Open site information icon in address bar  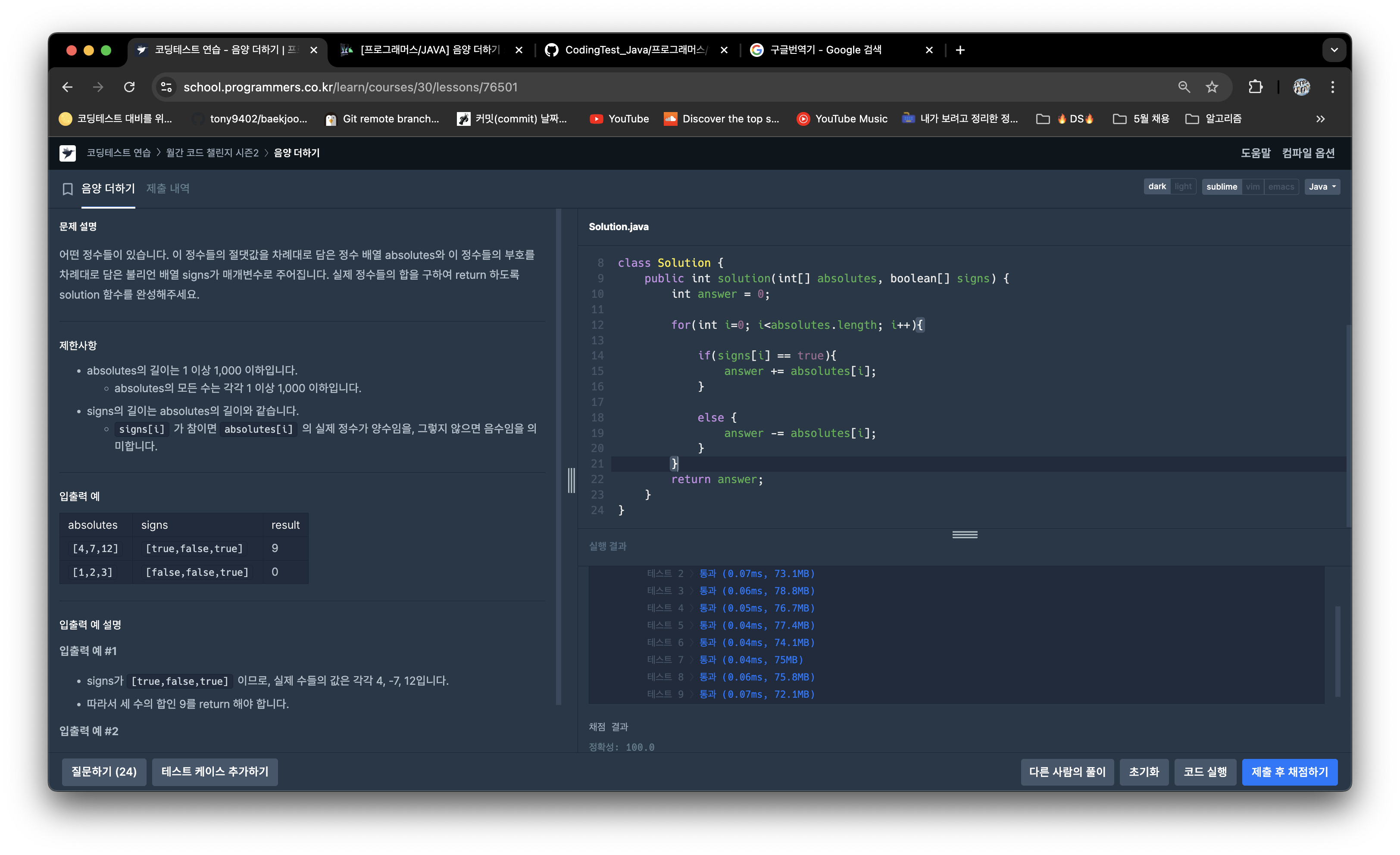tap(166, 87)
